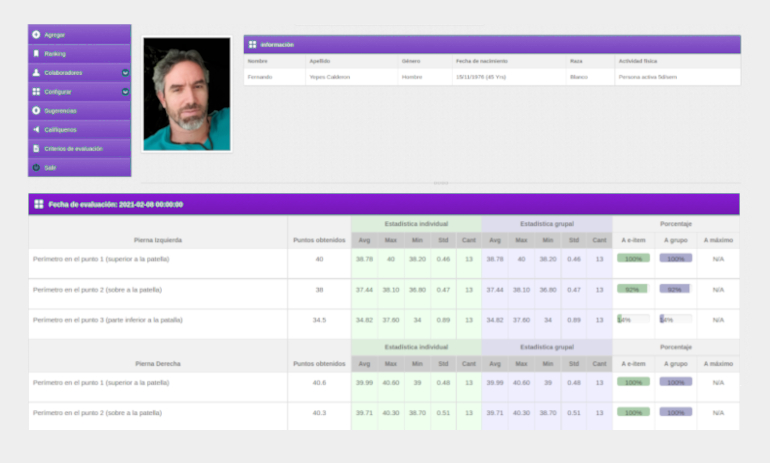Click the plus icon beside Agregar
Image resolution: width=770 pixels, height=463 pixels.
pos(36,35)
